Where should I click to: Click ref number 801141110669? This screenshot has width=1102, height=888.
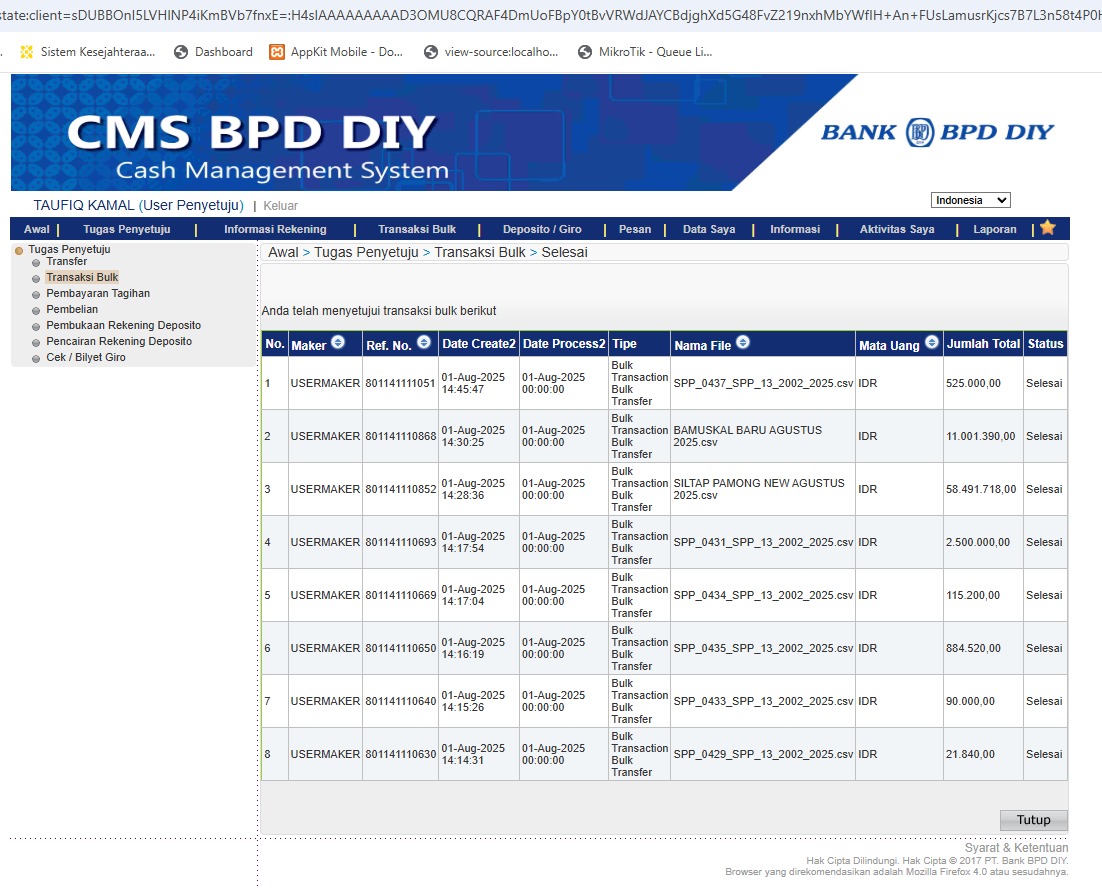point(400,596)
